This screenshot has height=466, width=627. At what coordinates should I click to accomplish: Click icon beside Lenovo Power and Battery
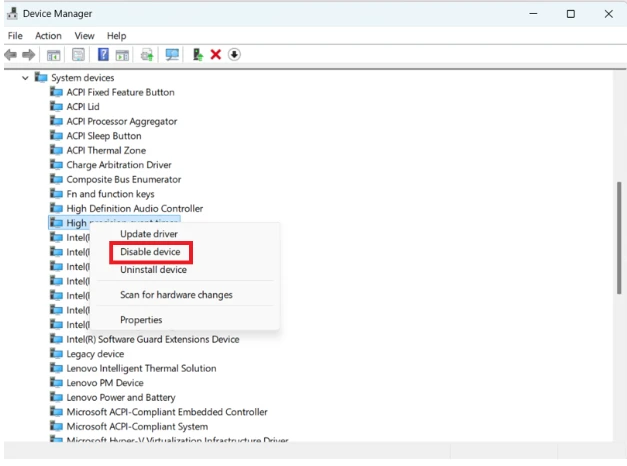coord(56,397)
